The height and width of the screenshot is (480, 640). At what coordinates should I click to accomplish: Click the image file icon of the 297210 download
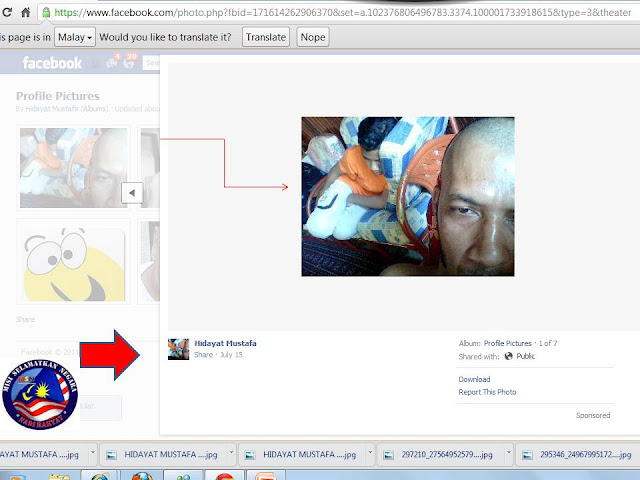click(x=389, y=455)
